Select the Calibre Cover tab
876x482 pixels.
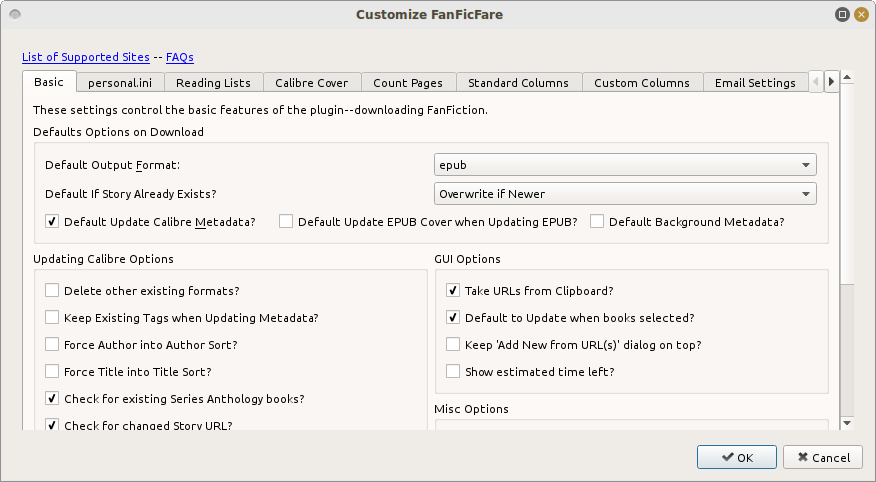pyautogui.click(x=311, y=83)
